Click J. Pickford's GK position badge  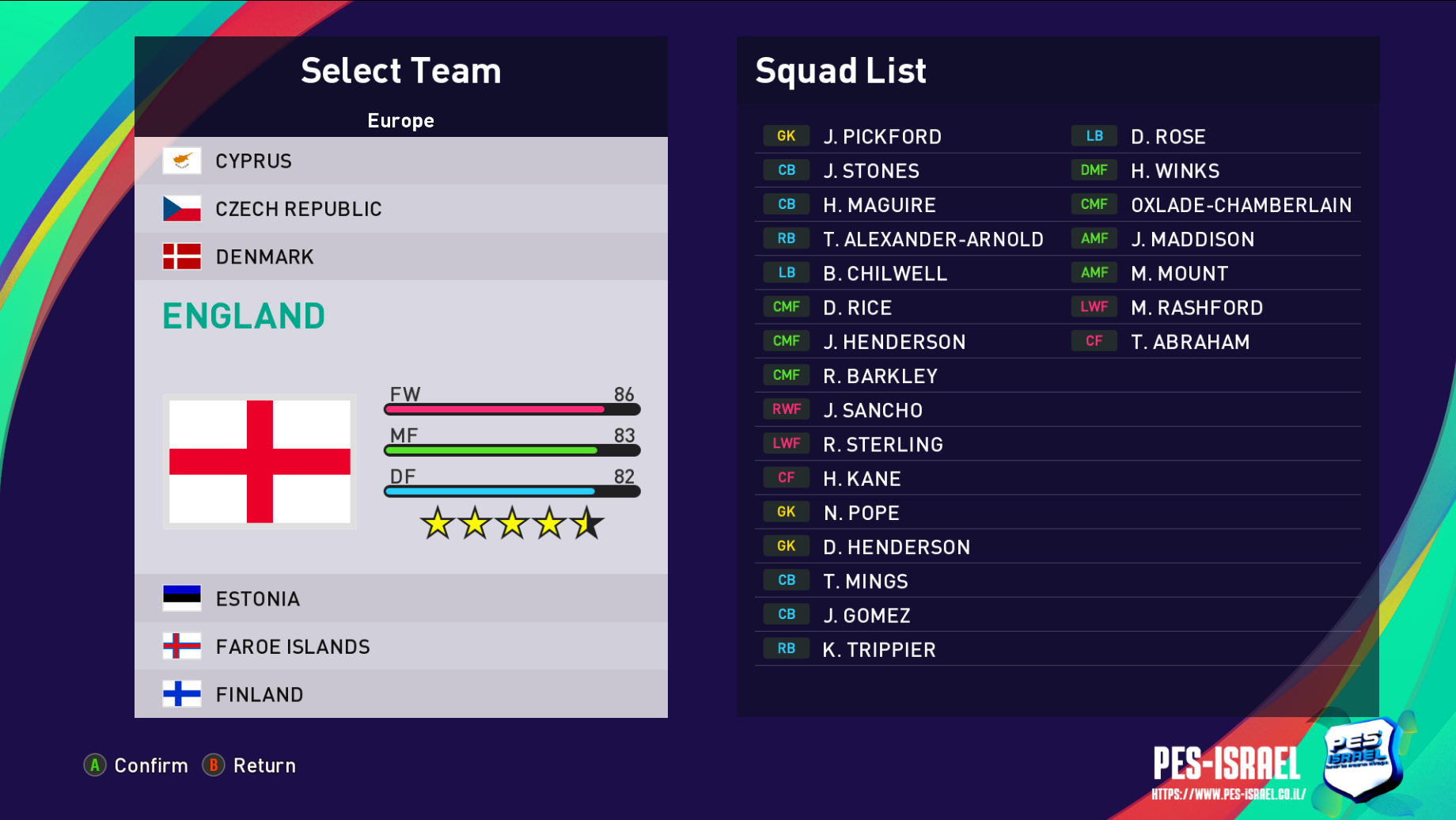point(786,136)
